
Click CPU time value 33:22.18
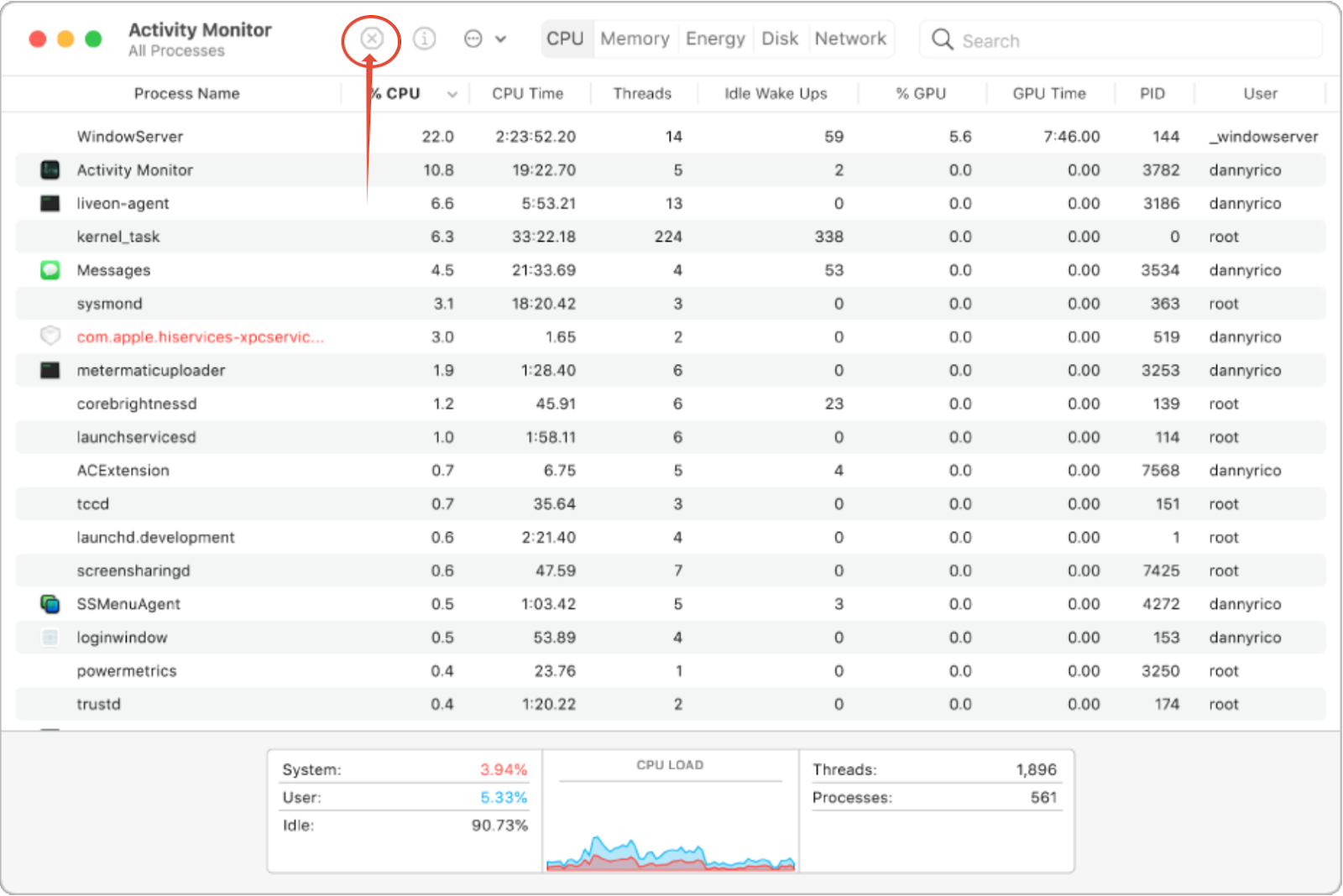coord(544,237)
